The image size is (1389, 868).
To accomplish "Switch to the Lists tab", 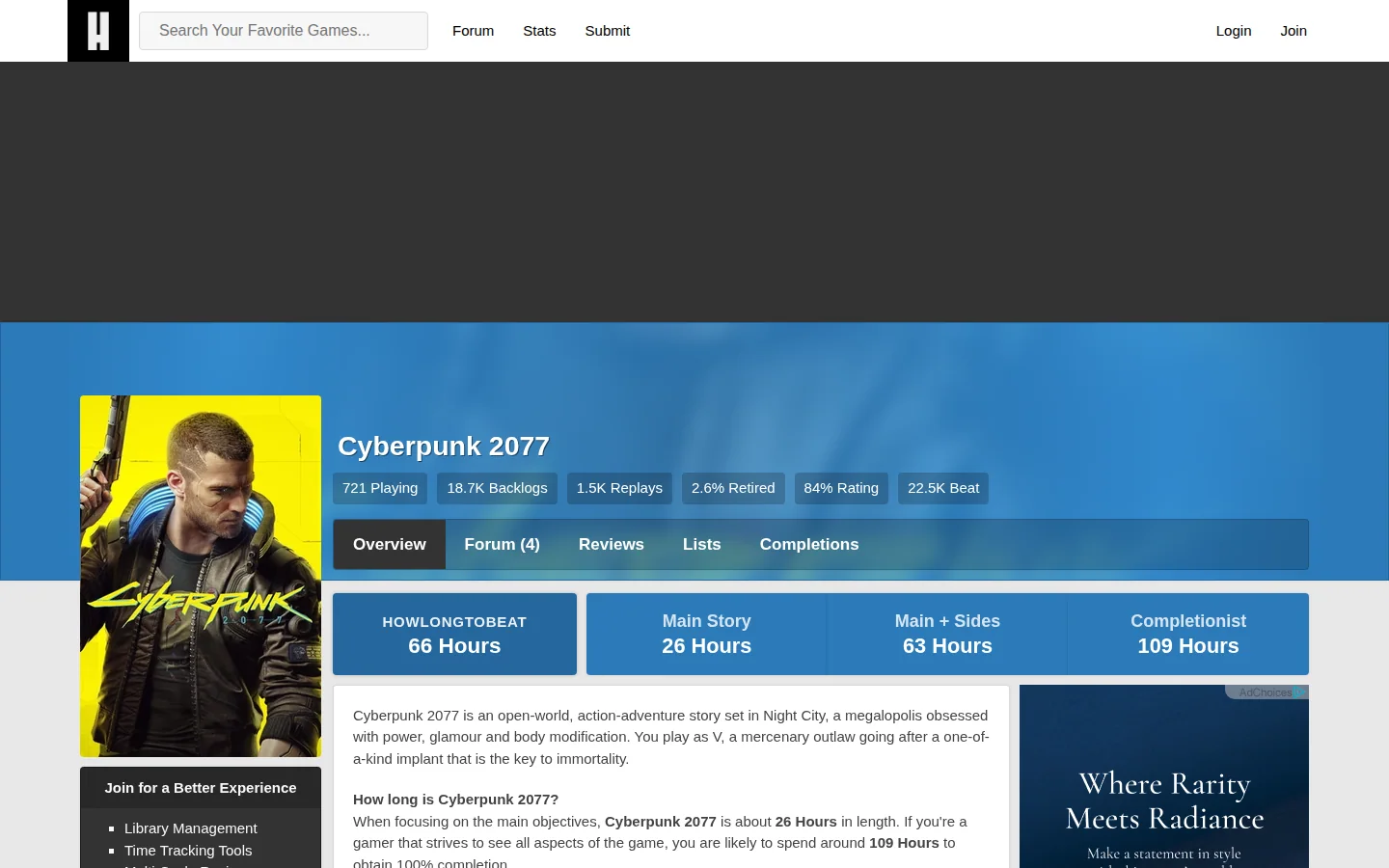I will [702, 545].
